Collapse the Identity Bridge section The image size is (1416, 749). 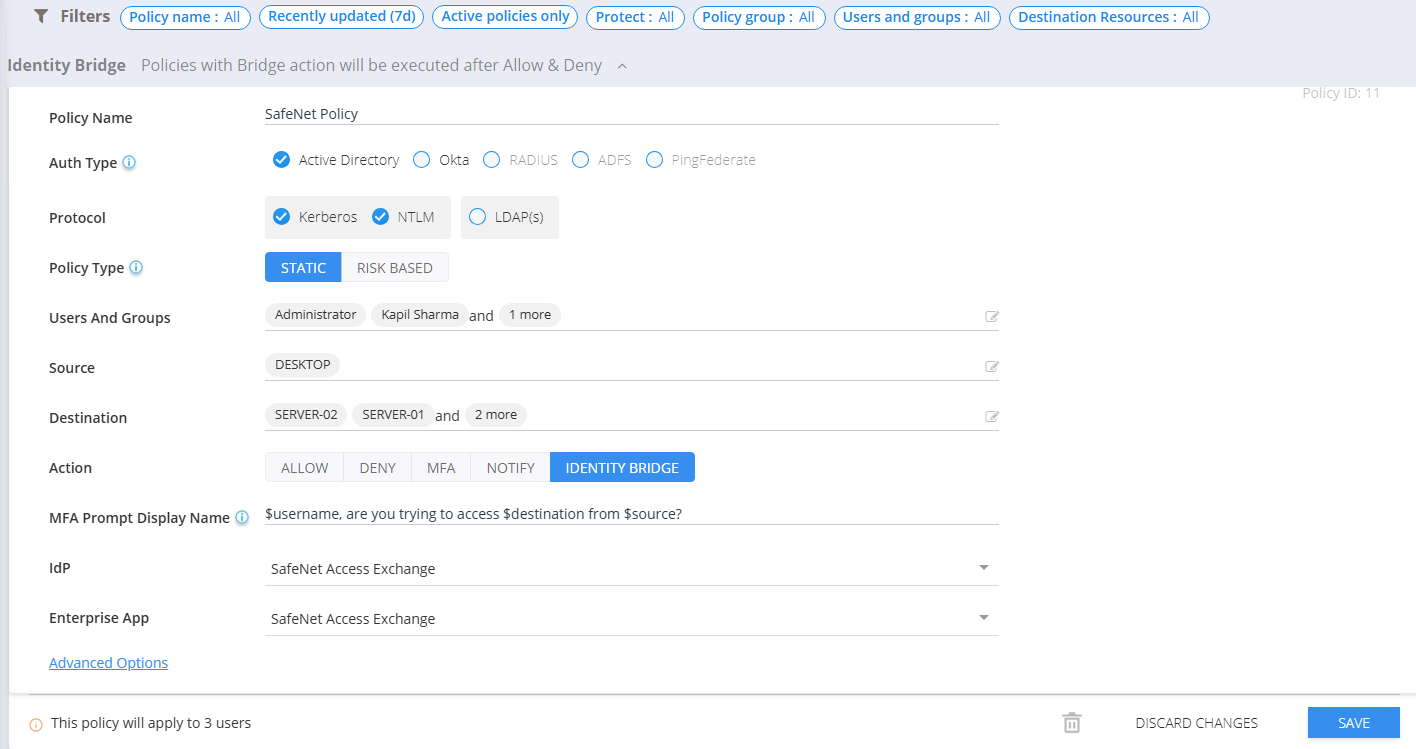coord(622,66)
